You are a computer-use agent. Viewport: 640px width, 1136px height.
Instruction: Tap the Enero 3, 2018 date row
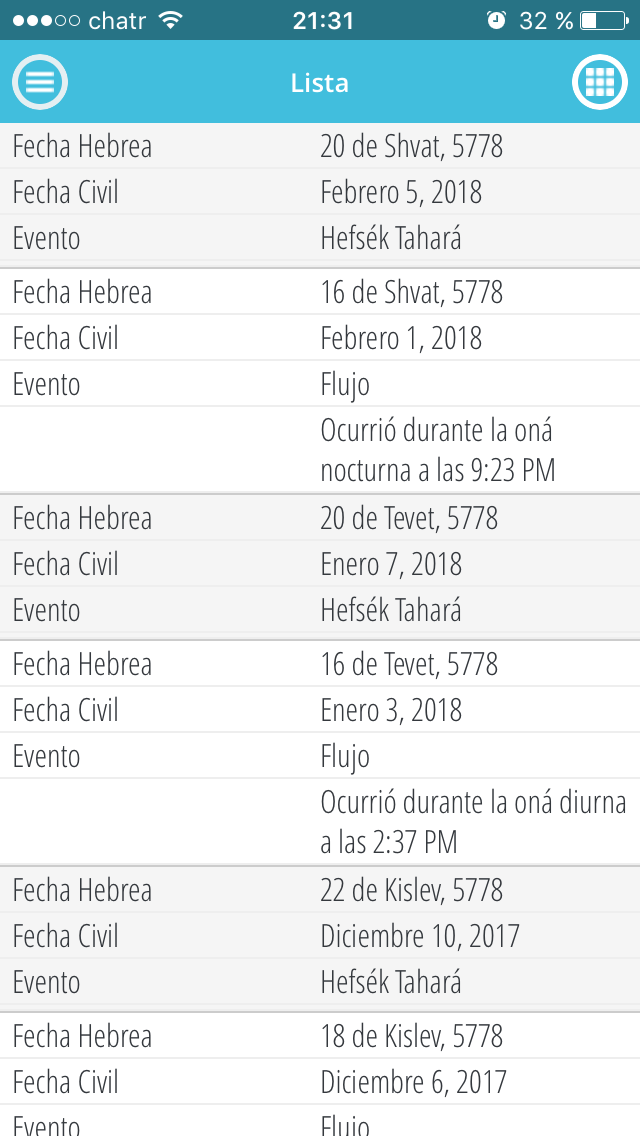click(x=391, y=711)
